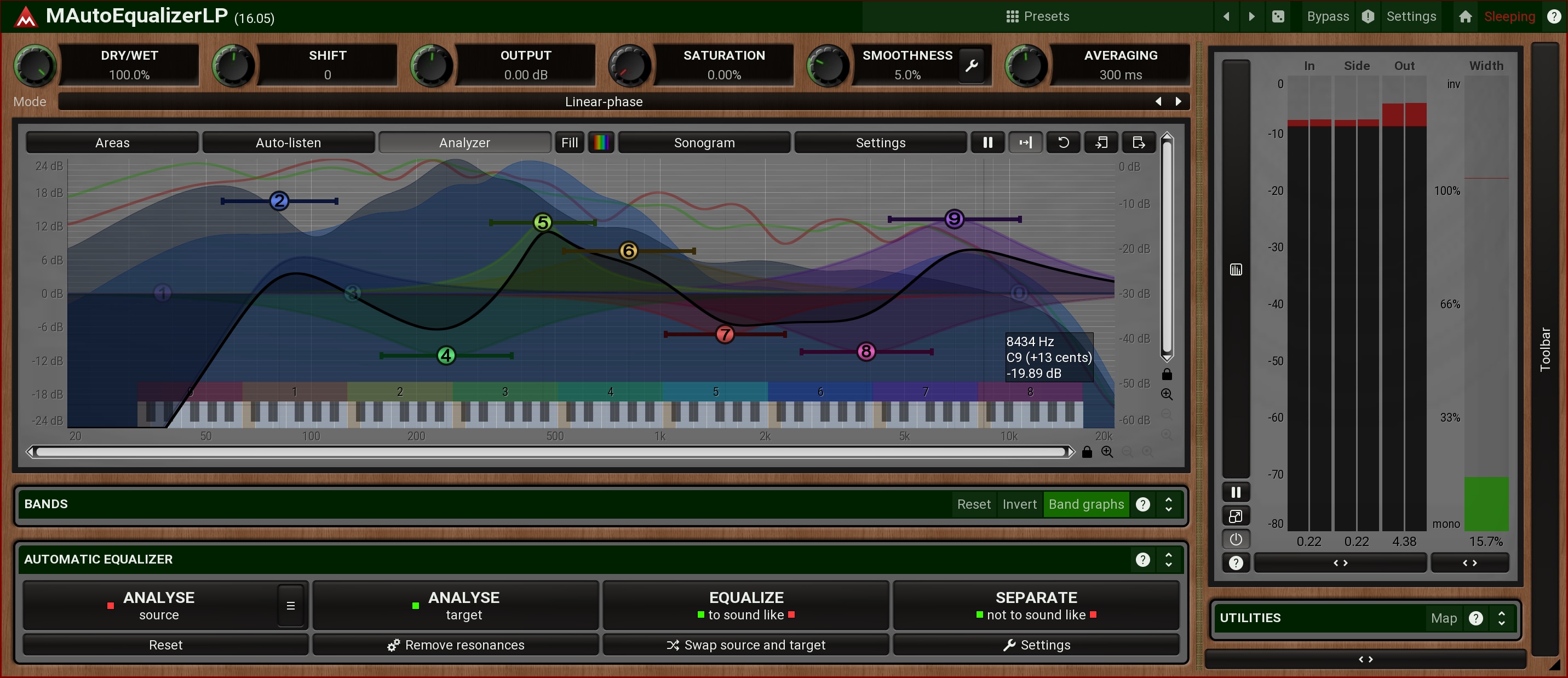1568x678 pixels.
Task: Click the MeldaProduction logo icon
Action: click(25, 16)
